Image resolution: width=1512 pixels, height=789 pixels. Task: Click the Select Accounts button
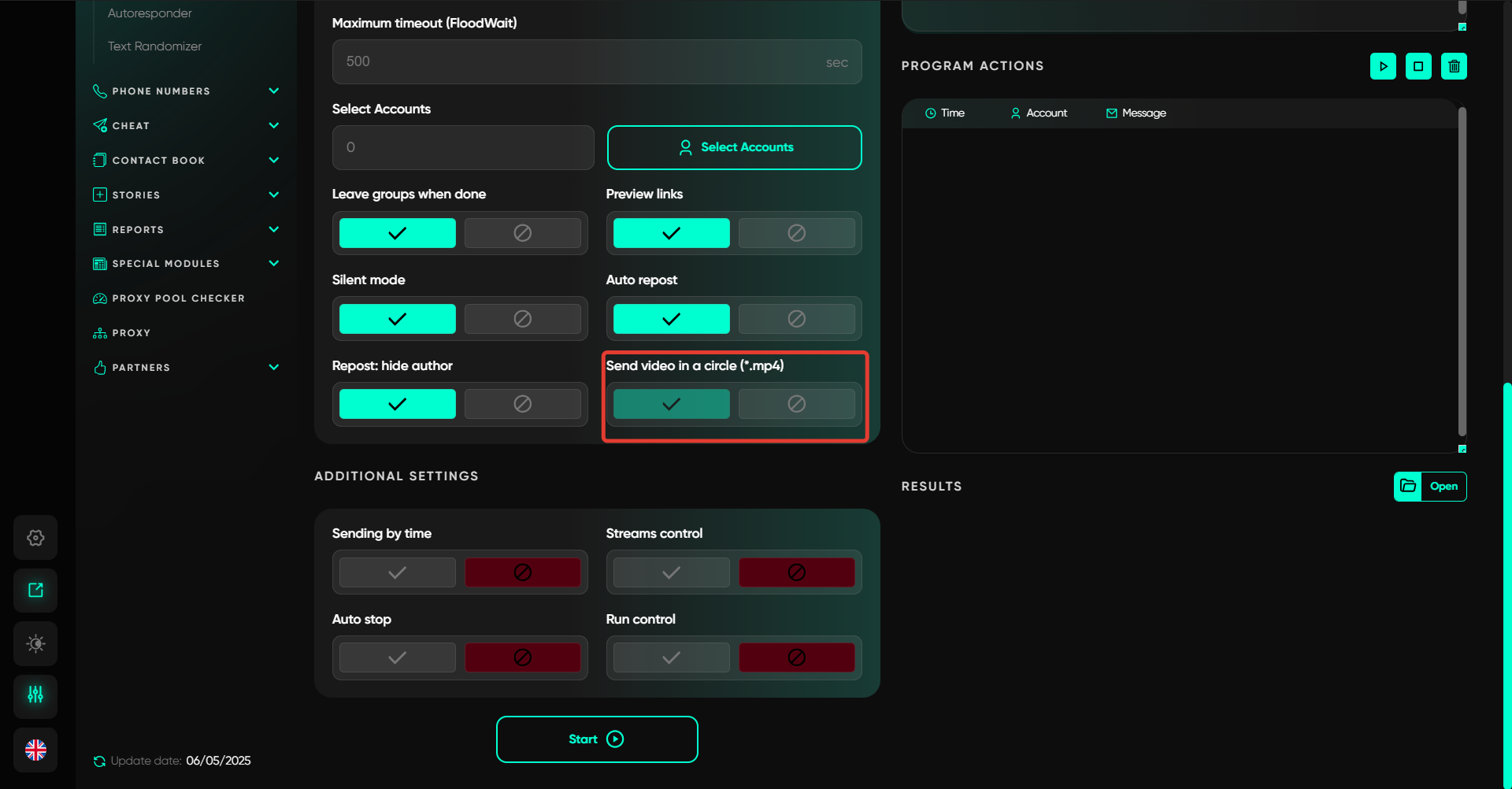click(734, 147)
